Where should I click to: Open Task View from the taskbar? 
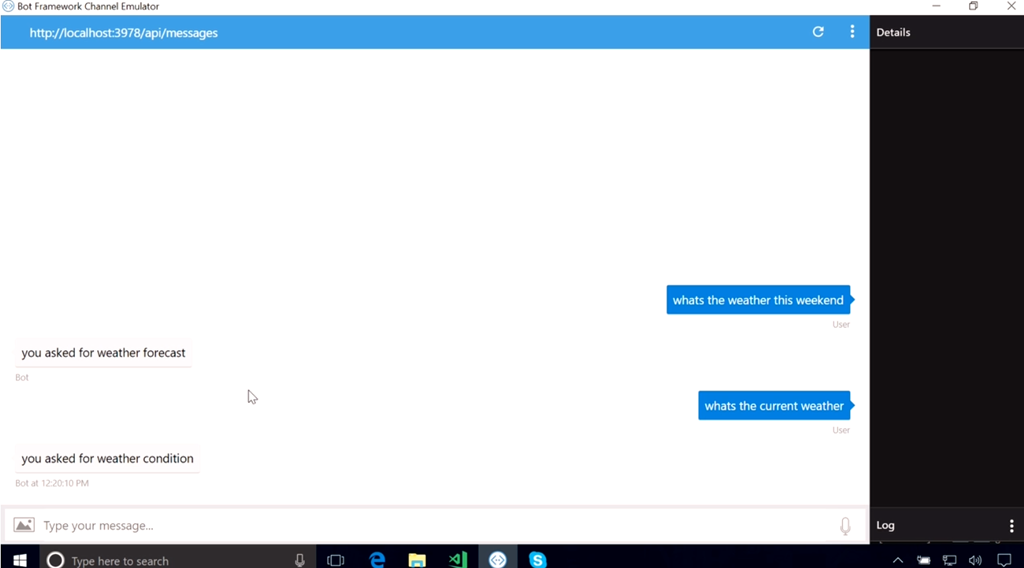click(336, 560)
